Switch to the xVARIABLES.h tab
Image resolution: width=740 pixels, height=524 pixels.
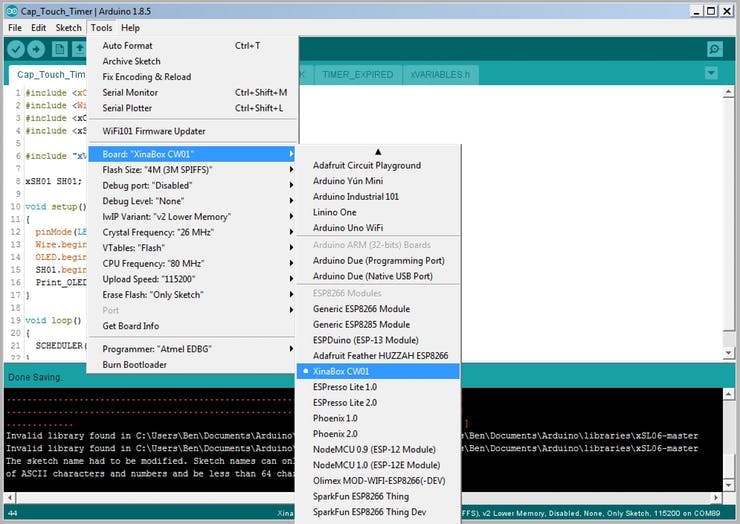440,75
